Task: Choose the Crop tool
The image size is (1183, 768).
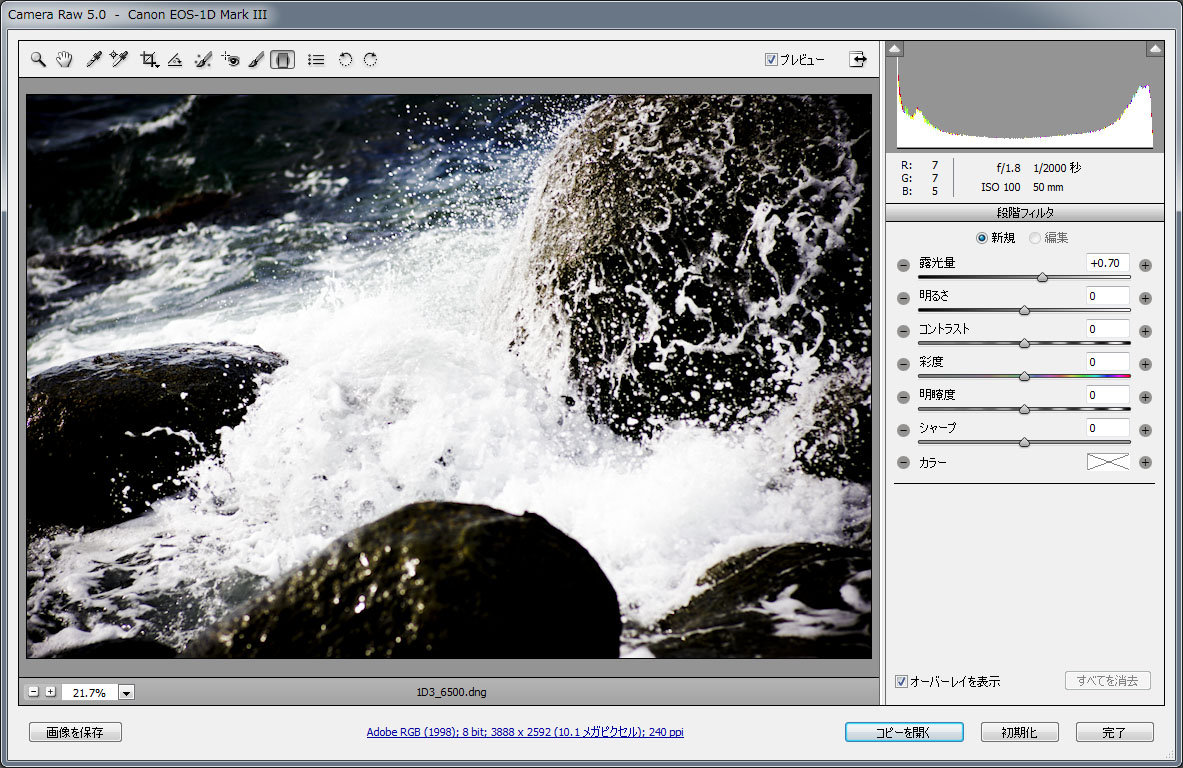Action: click(x=149, y=60)
